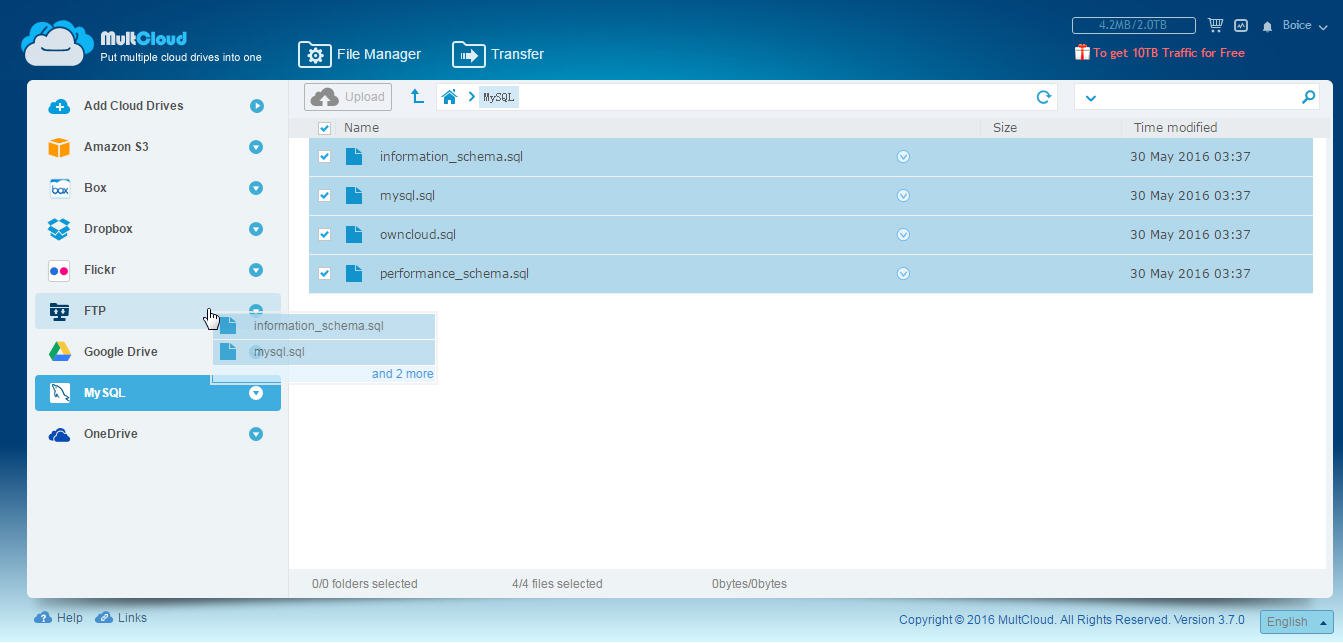Viewport: 1343px width, 643px height.
Task: Click the Google Drive icon in sidebar
Action: point(59,352)
